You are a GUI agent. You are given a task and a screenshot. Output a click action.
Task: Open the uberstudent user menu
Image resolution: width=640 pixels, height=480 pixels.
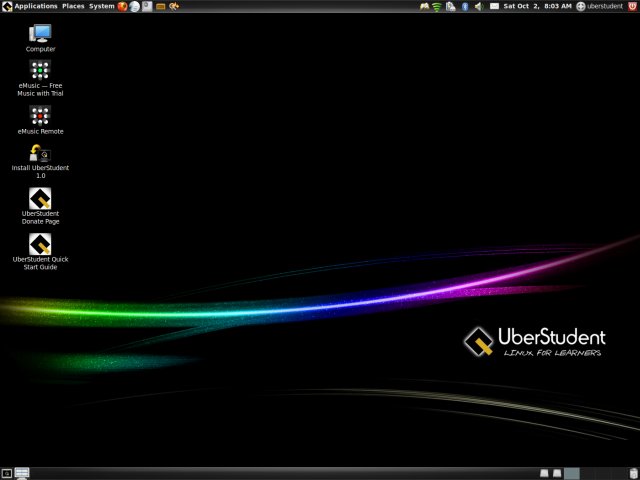[x=599, y=6]
